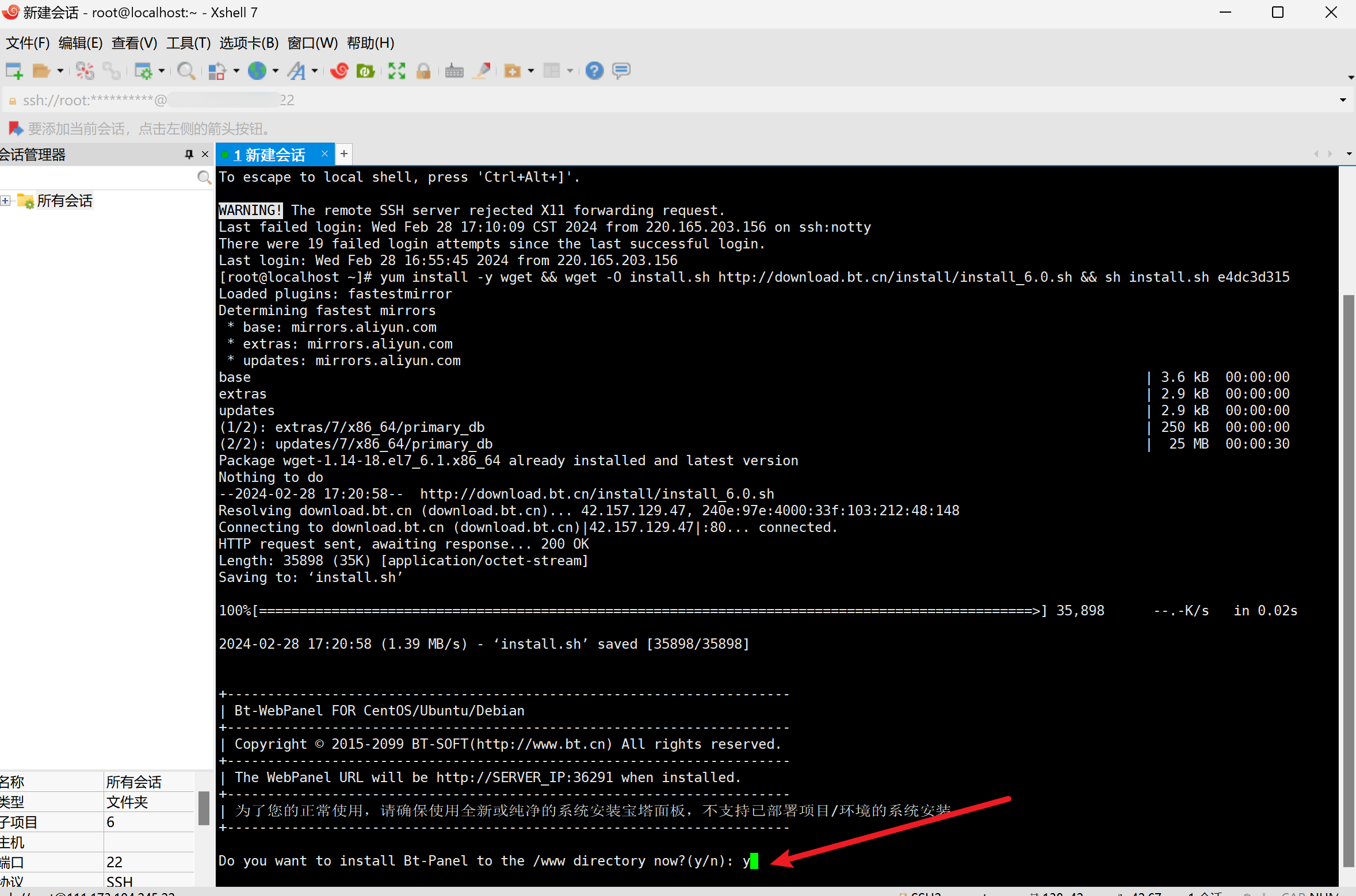Click the Disconnect session icon
The image size is (1356, 896).
tap(85, 71)
